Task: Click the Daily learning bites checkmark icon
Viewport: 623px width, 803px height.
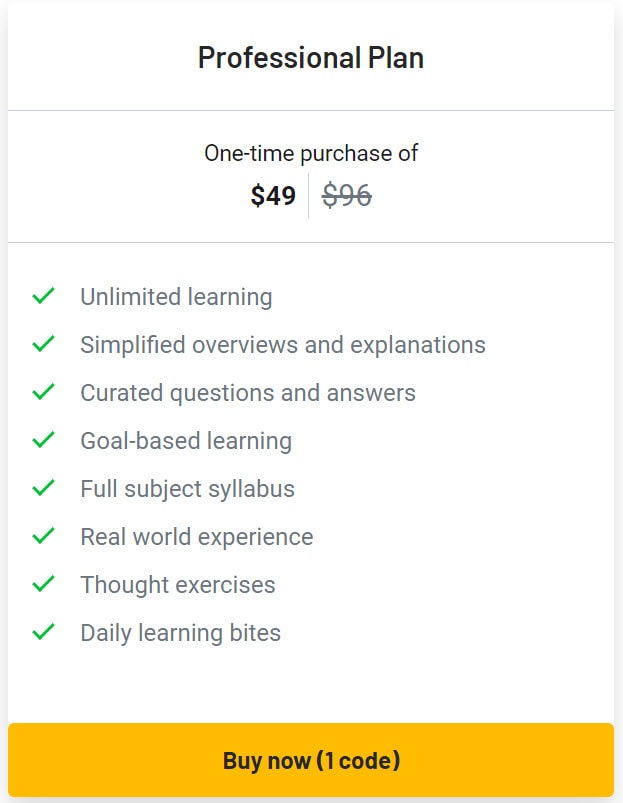Action: pyautogui.click(x=42, y=632)
